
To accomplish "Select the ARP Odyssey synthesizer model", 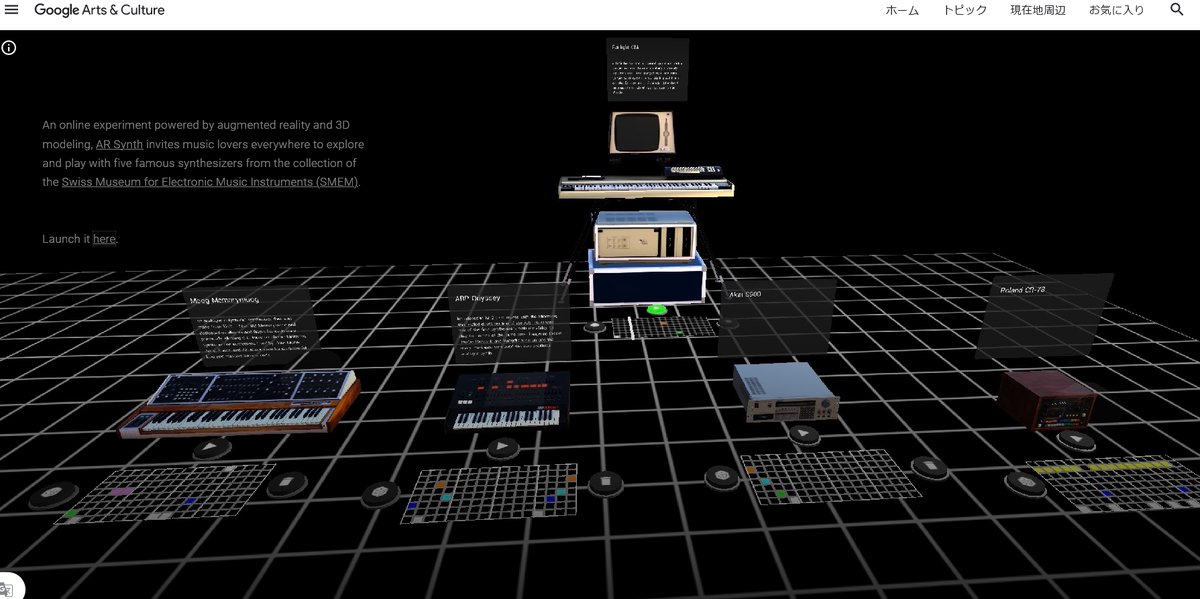I will [x=507, y=400].
